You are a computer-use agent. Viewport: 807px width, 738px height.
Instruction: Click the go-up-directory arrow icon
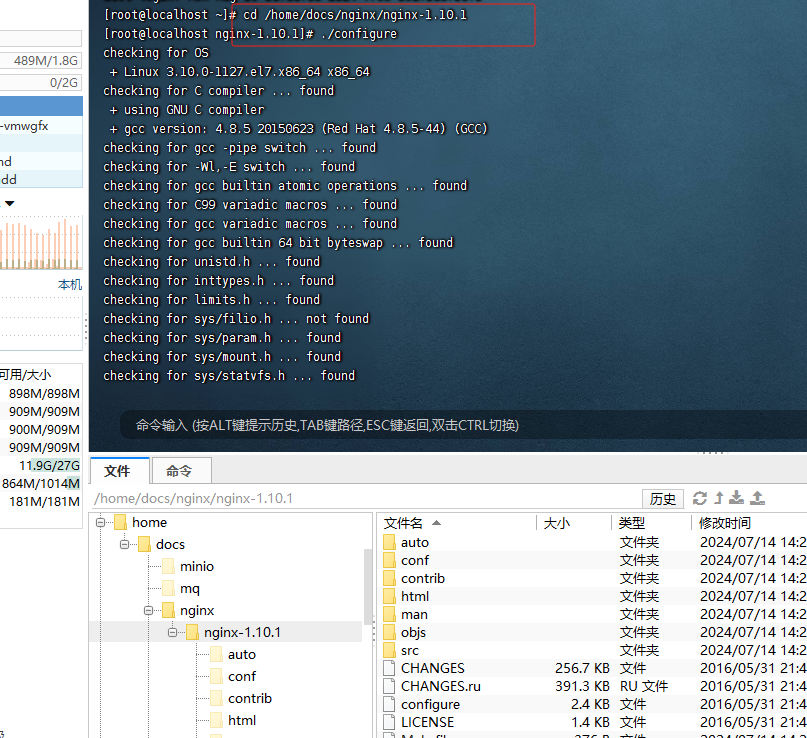click(718, 498)
